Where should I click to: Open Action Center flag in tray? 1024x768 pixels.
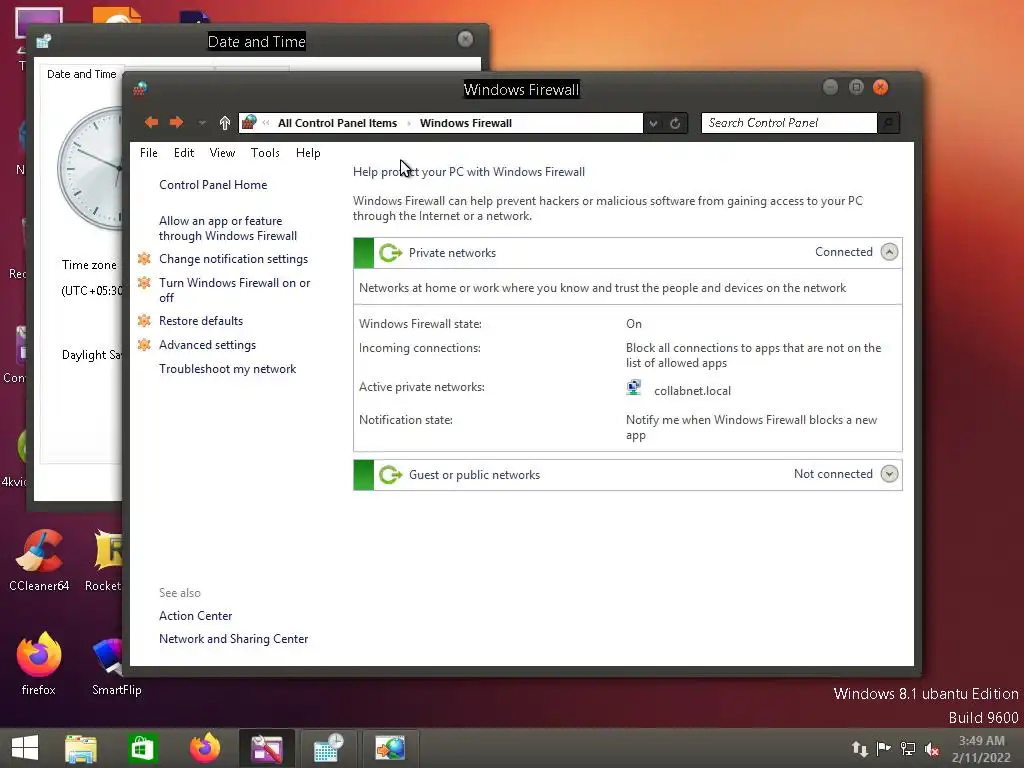884,749
